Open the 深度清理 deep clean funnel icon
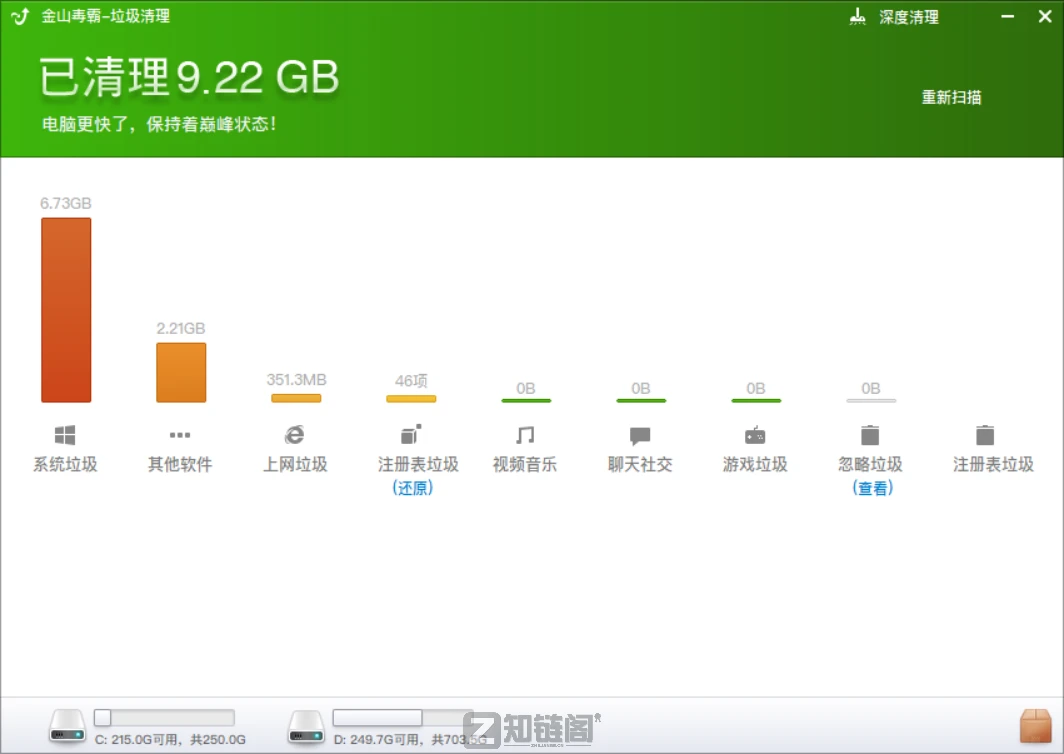This screenshot has width=1064, height=754. click(x=857, y=16)
